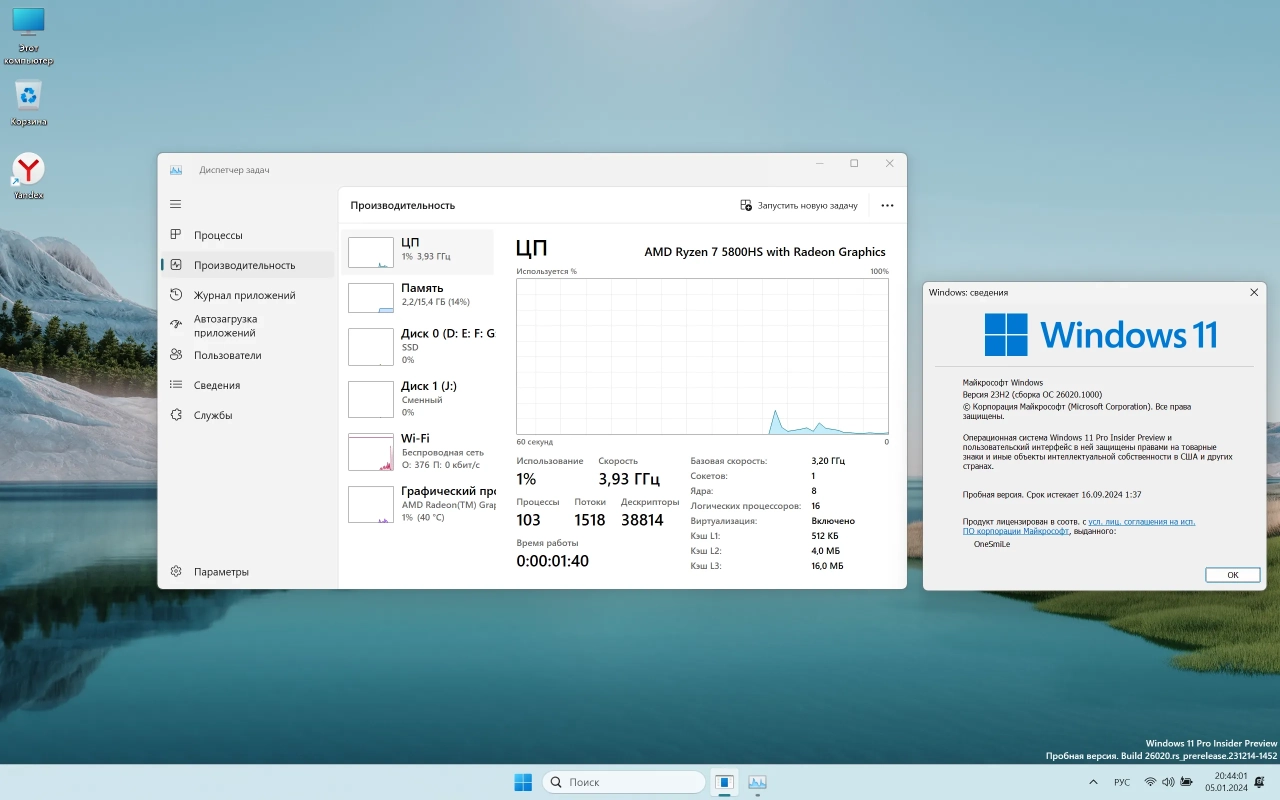Click the Wi-Fi tray icon

point(1150,782)
